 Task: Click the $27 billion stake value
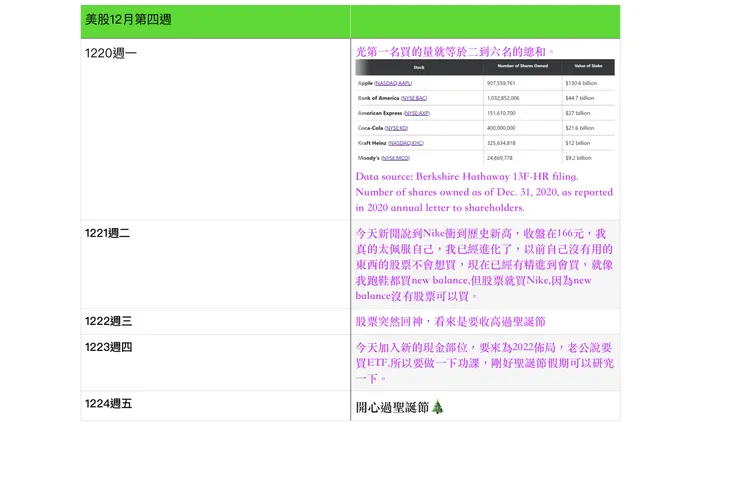point(578,113)
